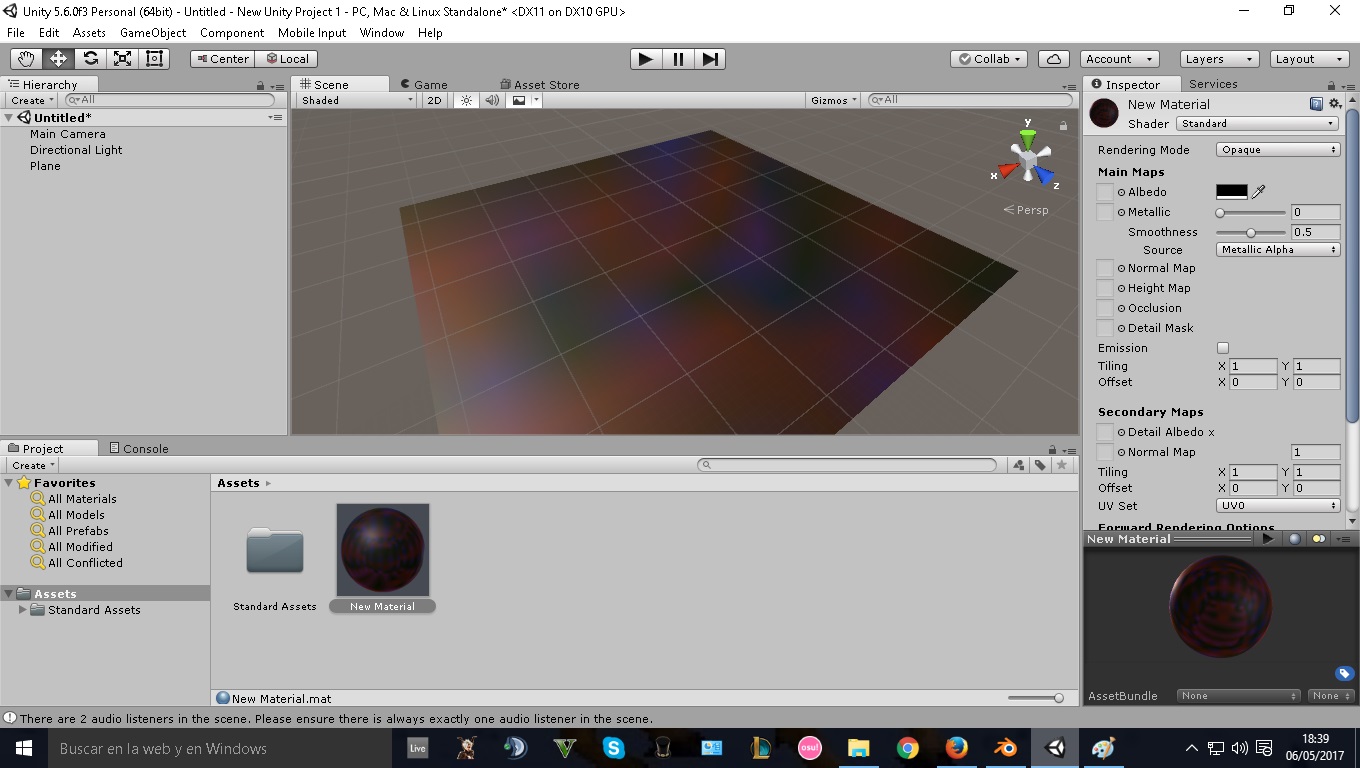1360x768 pixels.
Task: Open the Gizmos dropdown
Action: [835, 100]
